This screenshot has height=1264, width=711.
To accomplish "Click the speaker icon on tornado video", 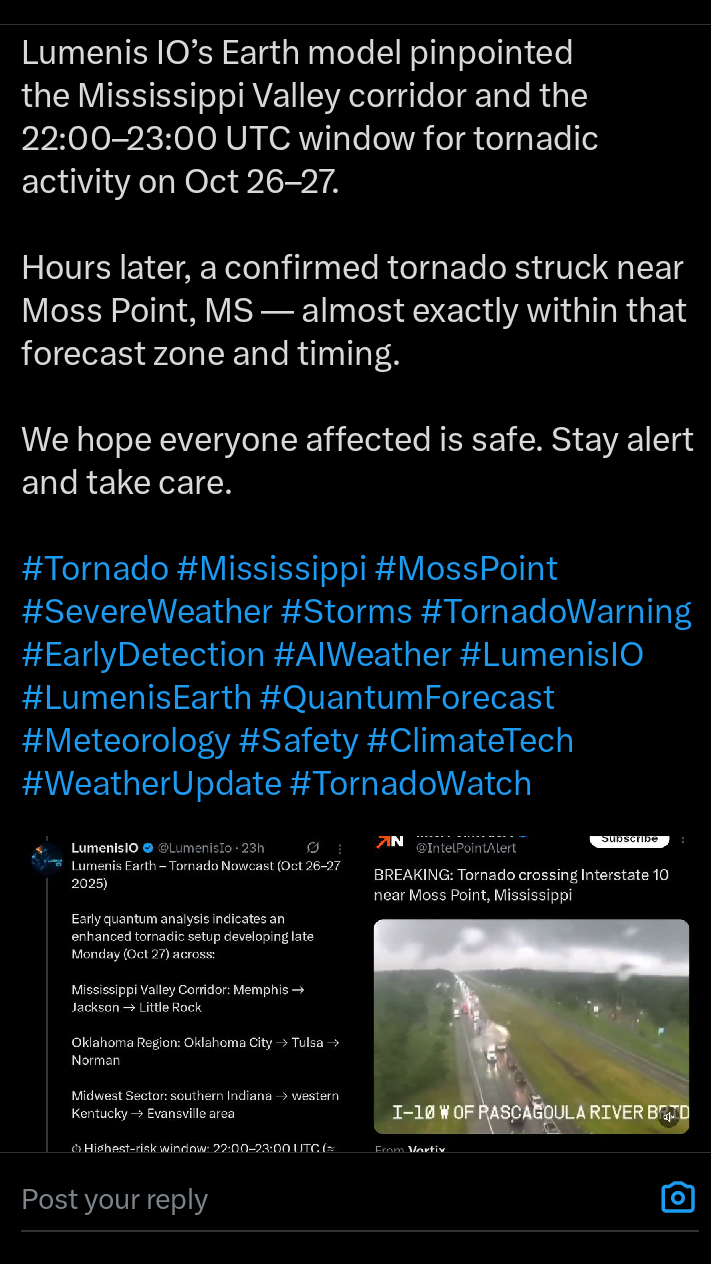I will point(668,1118).
